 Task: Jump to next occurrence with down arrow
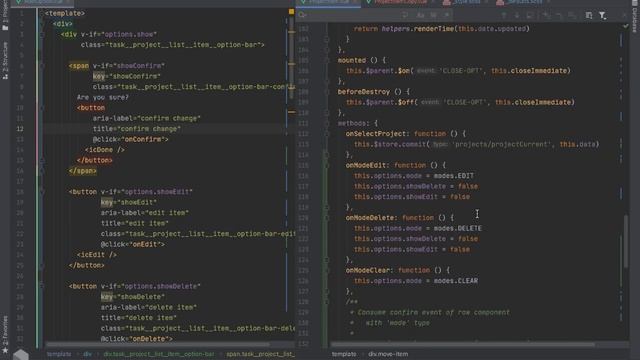pyautogui.click(x=517, y=15)
